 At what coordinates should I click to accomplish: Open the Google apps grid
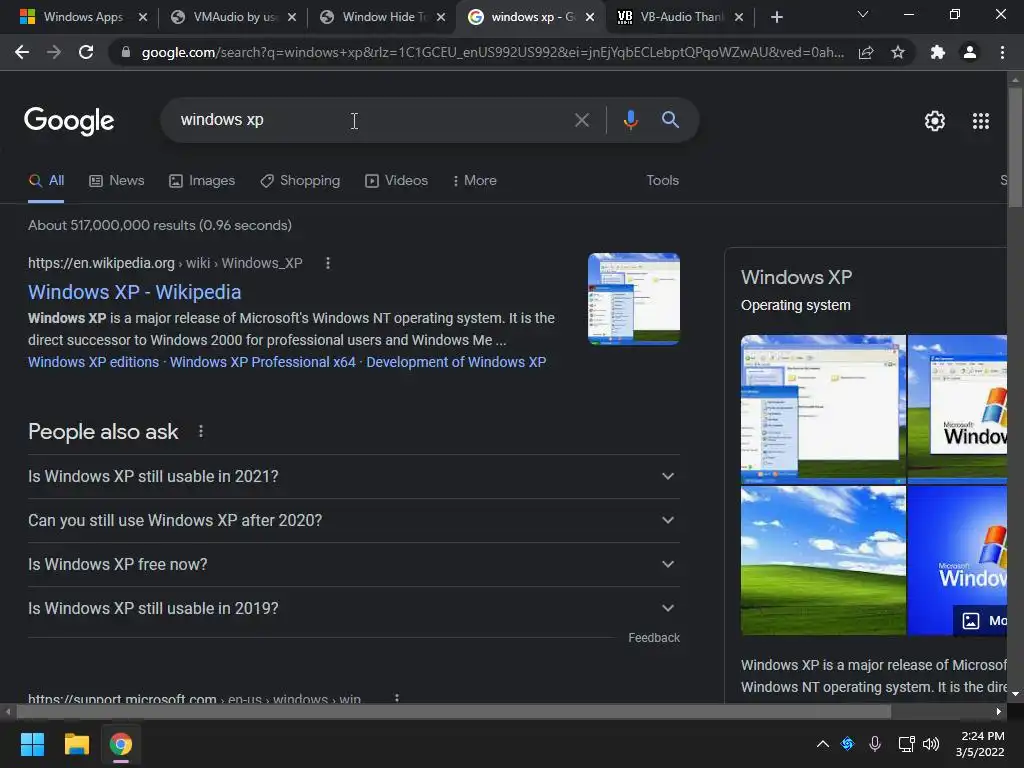[x=981, y=121]
